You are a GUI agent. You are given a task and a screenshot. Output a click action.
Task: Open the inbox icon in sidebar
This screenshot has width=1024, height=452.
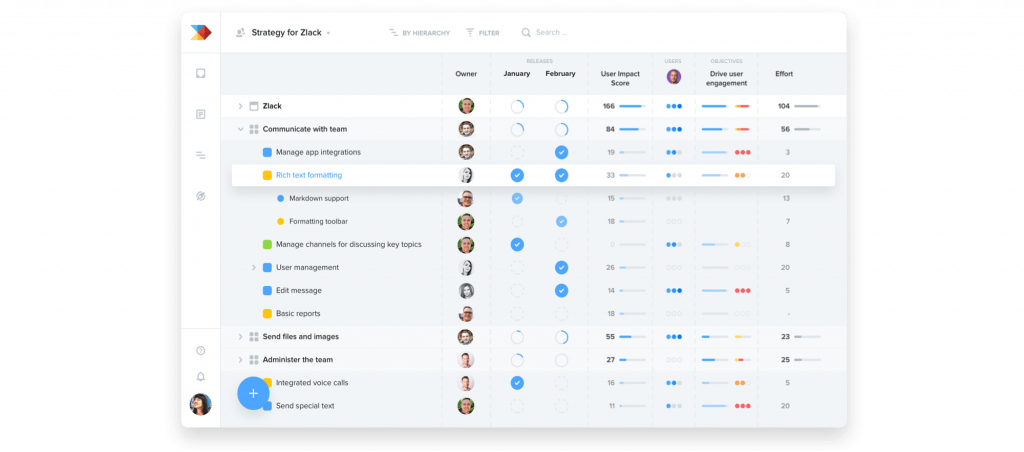coord(200,74)
